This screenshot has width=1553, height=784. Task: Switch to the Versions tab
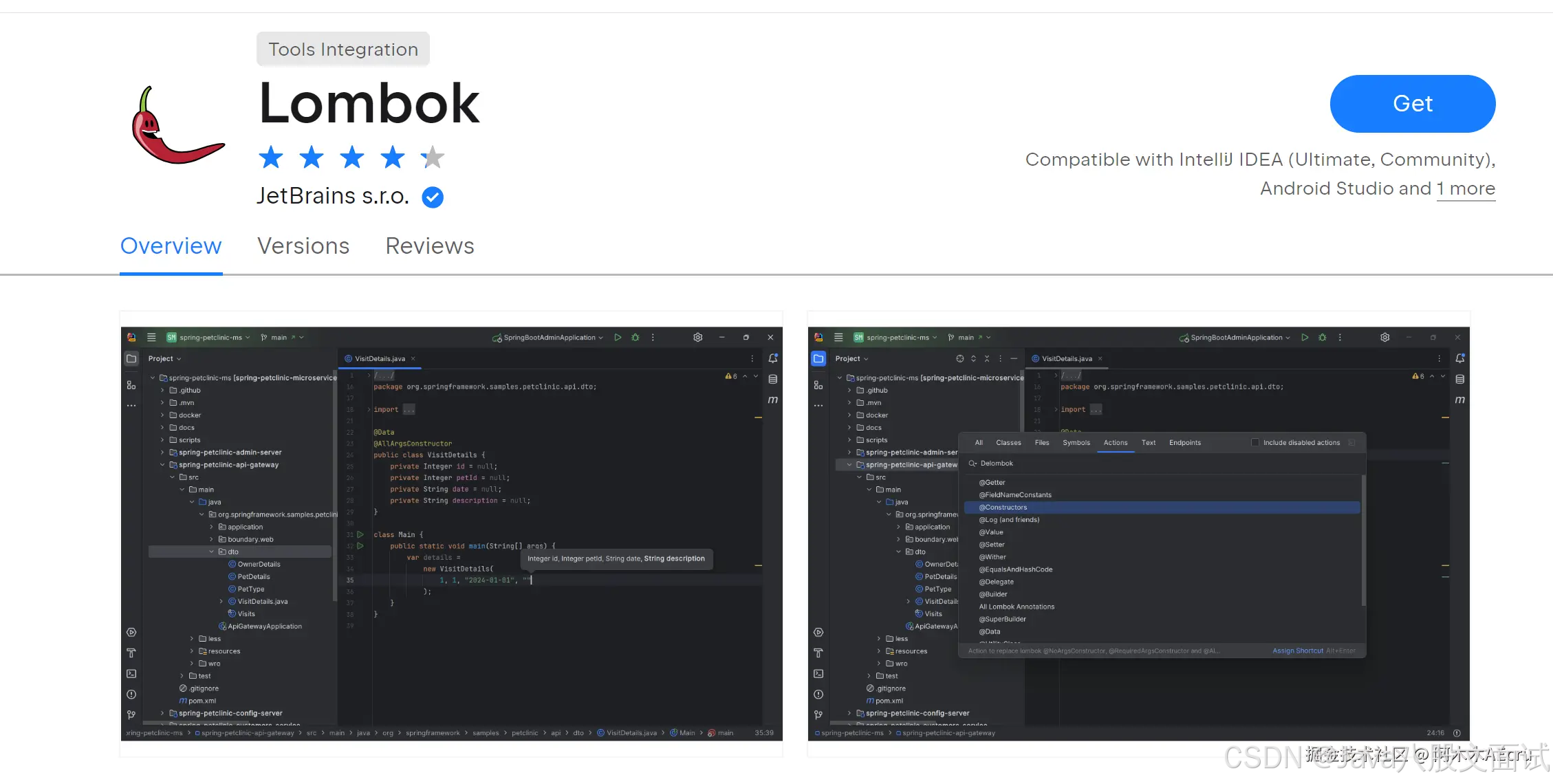[x=303, y=246]
